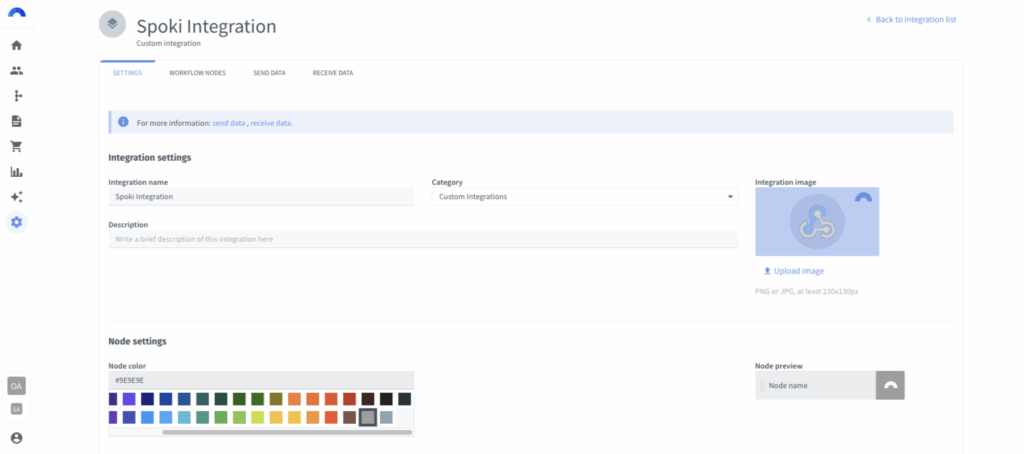Image resolution: width=1024 pixels, height=454 pixels.
Task: Click the OA account avatar
Action: (16, 386)
